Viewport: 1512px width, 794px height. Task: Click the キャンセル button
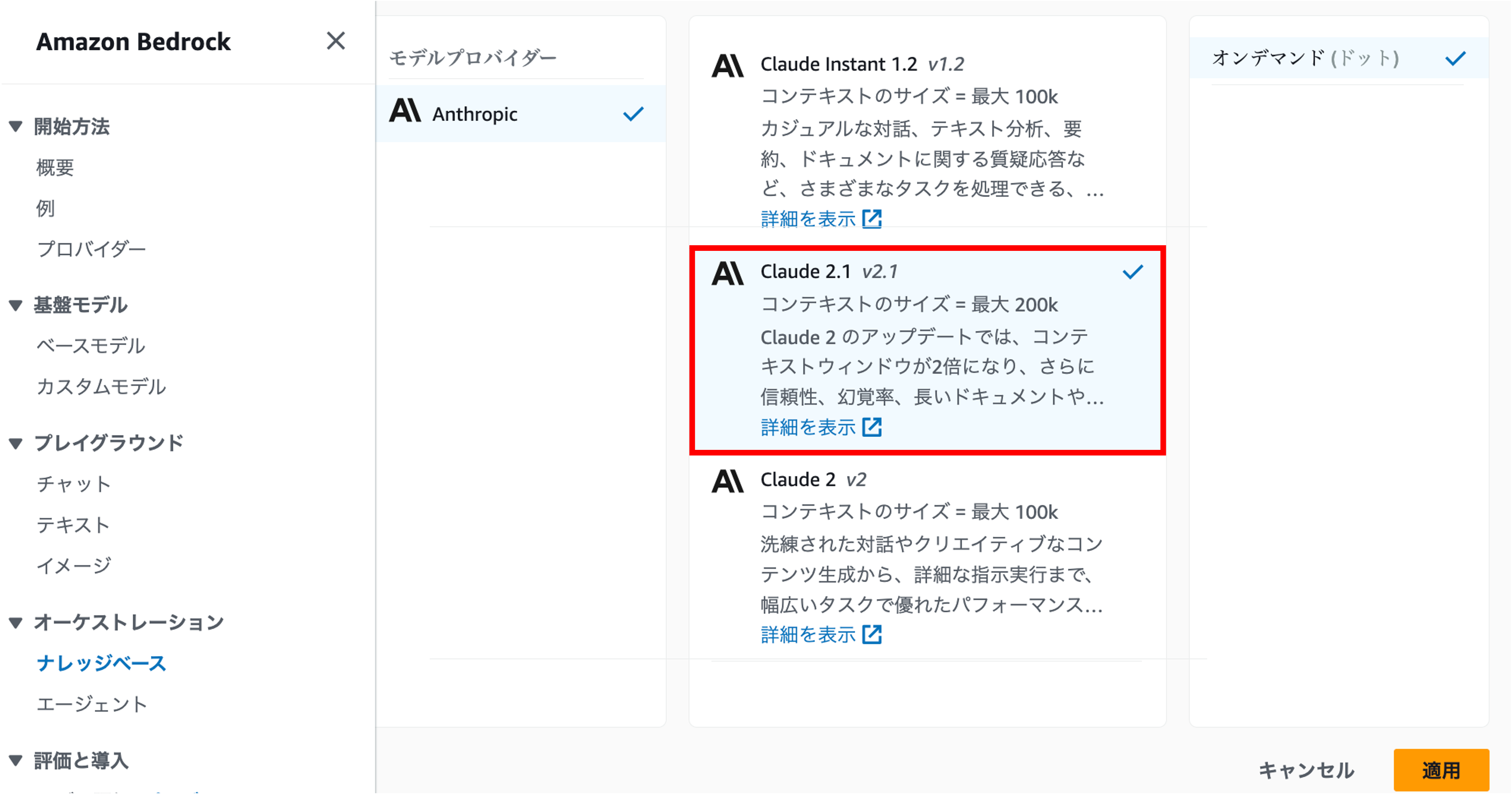click(x=1306, y=770)
